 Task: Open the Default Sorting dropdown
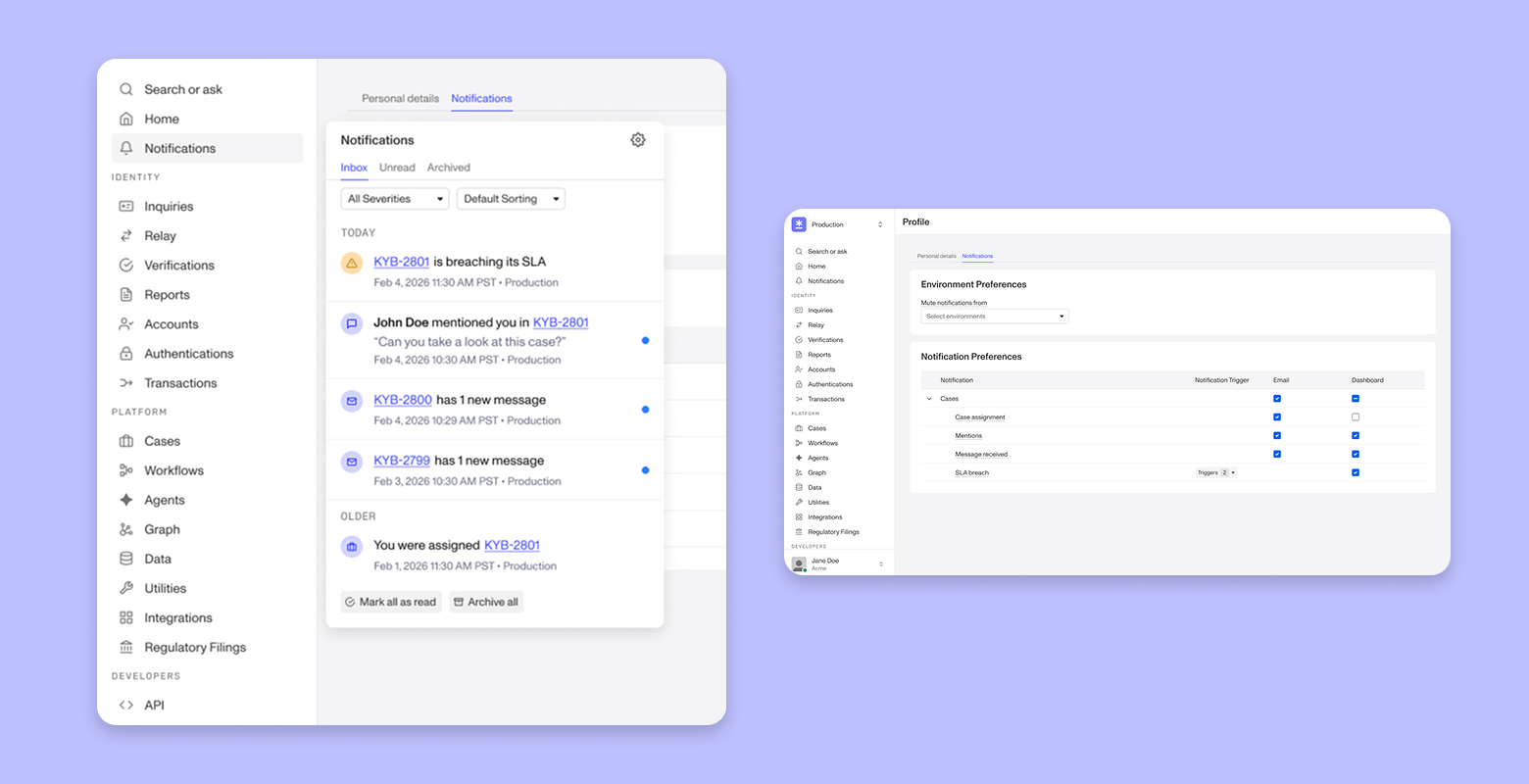click(511, 199)
